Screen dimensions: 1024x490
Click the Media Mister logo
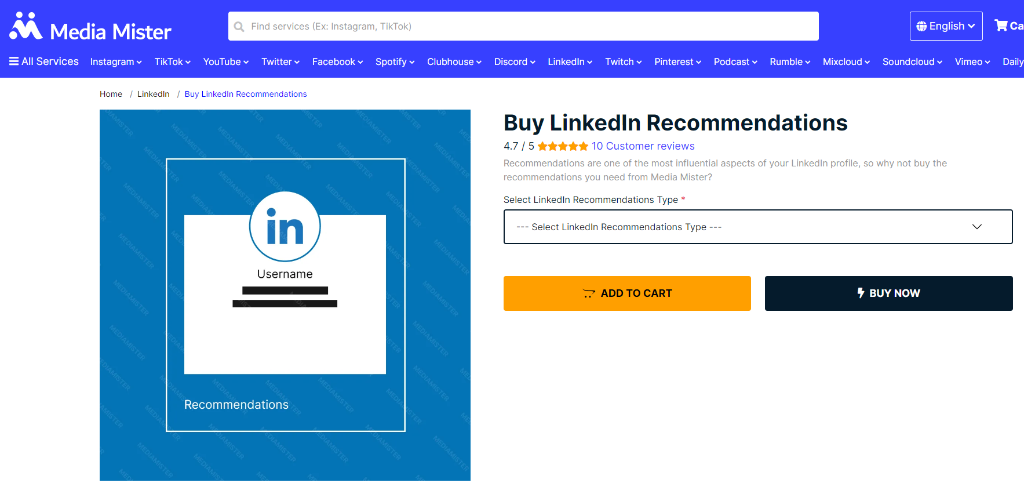pyautogui.click(x=90, y=27)
